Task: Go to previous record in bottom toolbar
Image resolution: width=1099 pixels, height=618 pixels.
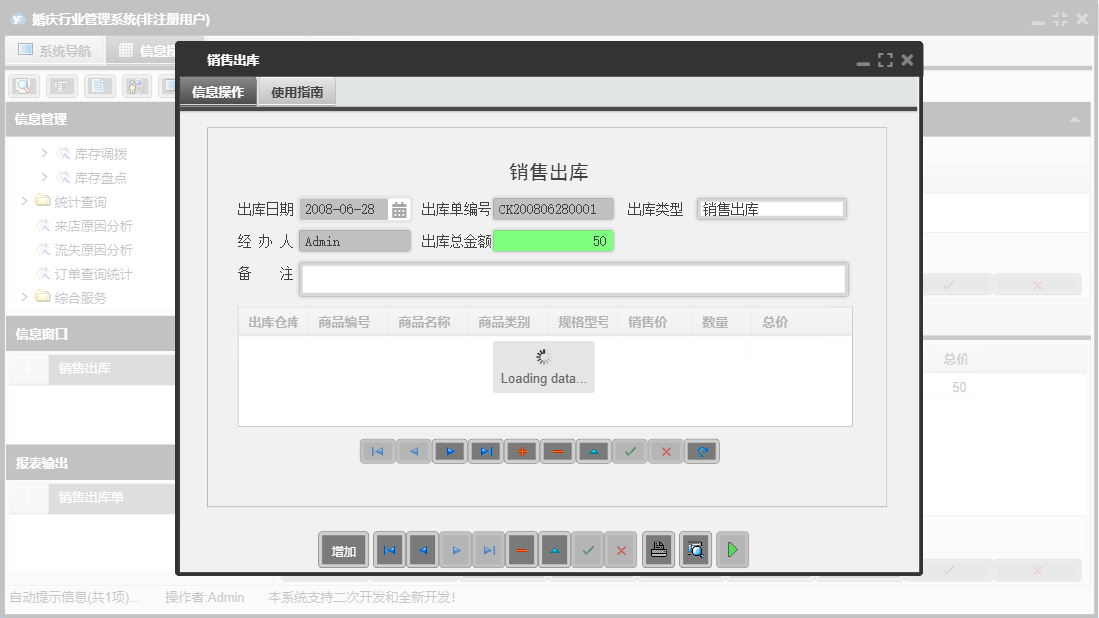Action: (x=423, y=550)
